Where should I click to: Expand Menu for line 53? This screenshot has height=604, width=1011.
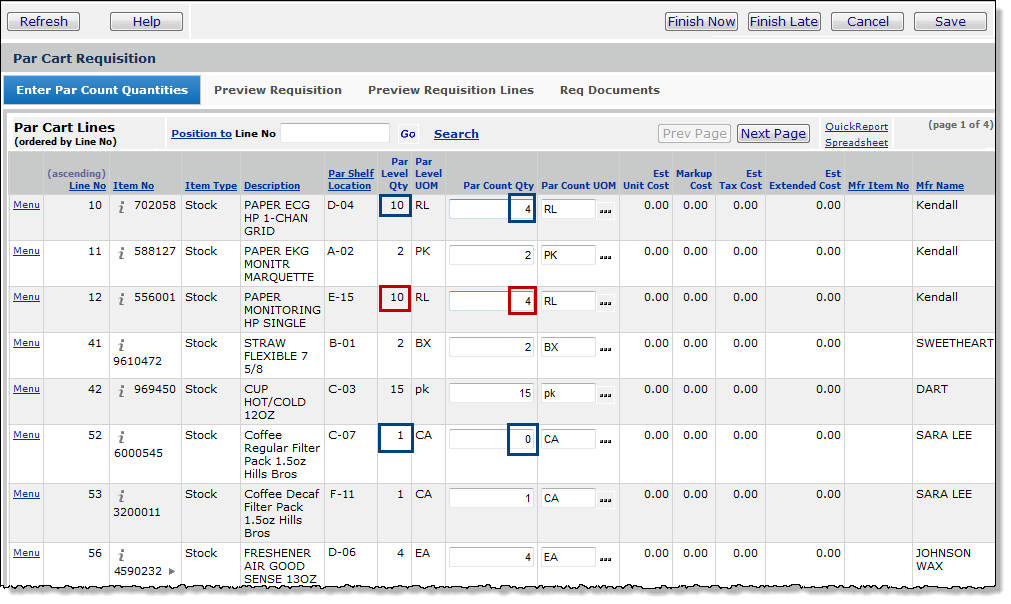click(x=26, y=494)
